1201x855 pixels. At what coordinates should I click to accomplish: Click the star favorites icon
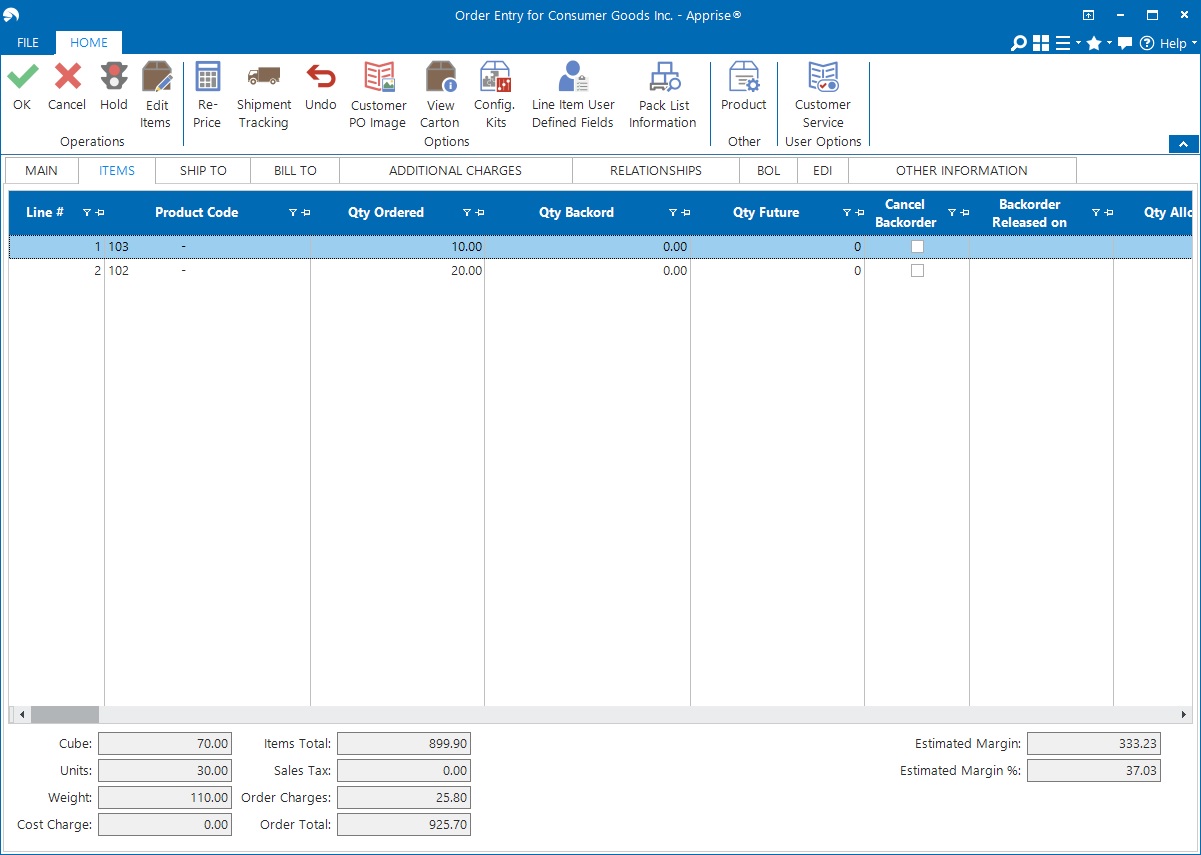point(1094,43)
